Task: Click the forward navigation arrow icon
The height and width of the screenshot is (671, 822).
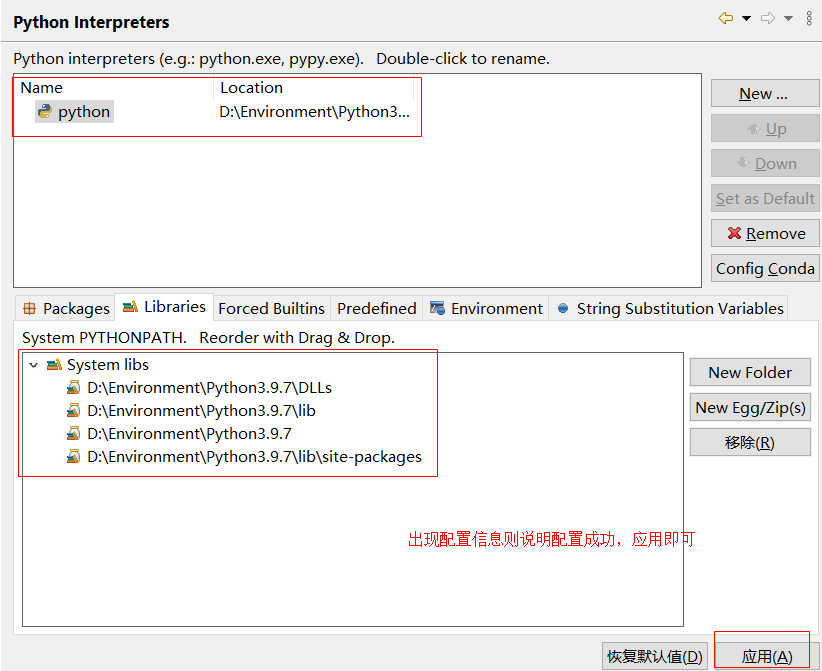Action: pyautogui.click(x=768, y=18)
